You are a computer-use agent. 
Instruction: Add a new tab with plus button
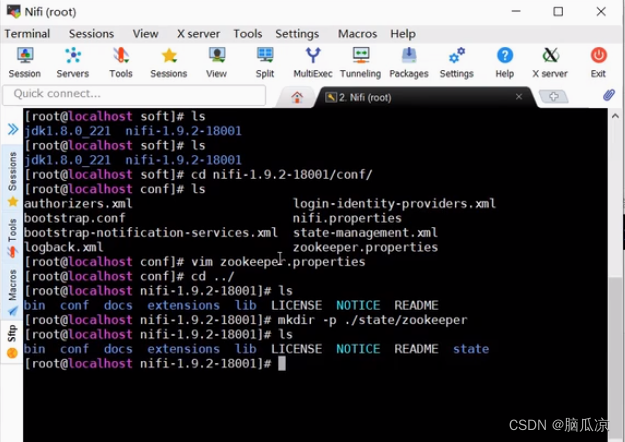(x=553, y=96)
